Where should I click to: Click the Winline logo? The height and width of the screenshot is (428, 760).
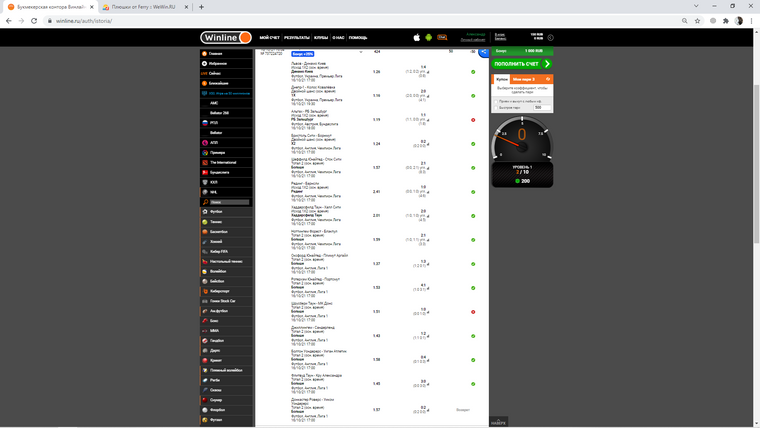coord(226,37)
